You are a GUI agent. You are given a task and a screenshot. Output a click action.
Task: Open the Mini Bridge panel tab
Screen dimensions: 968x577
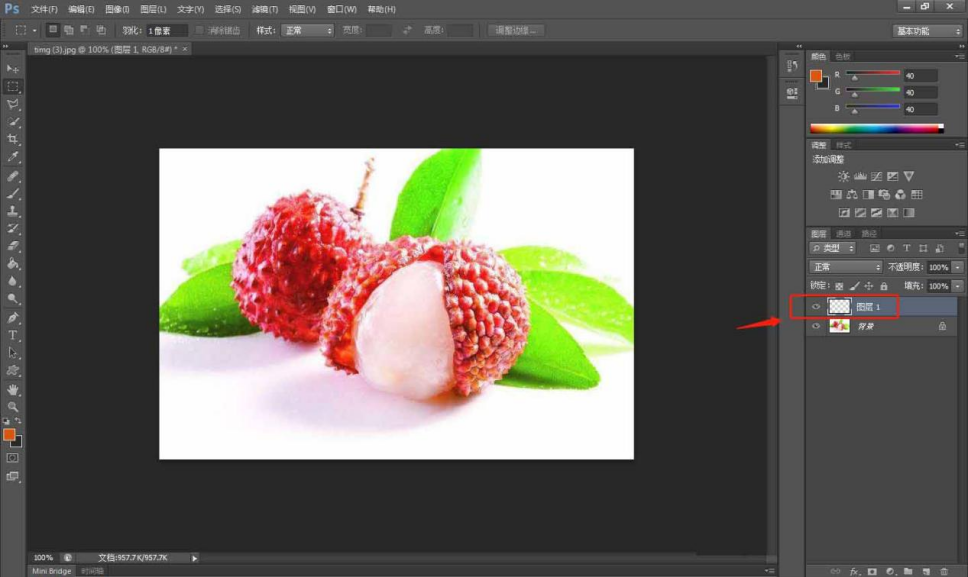(x=51, y=571)
